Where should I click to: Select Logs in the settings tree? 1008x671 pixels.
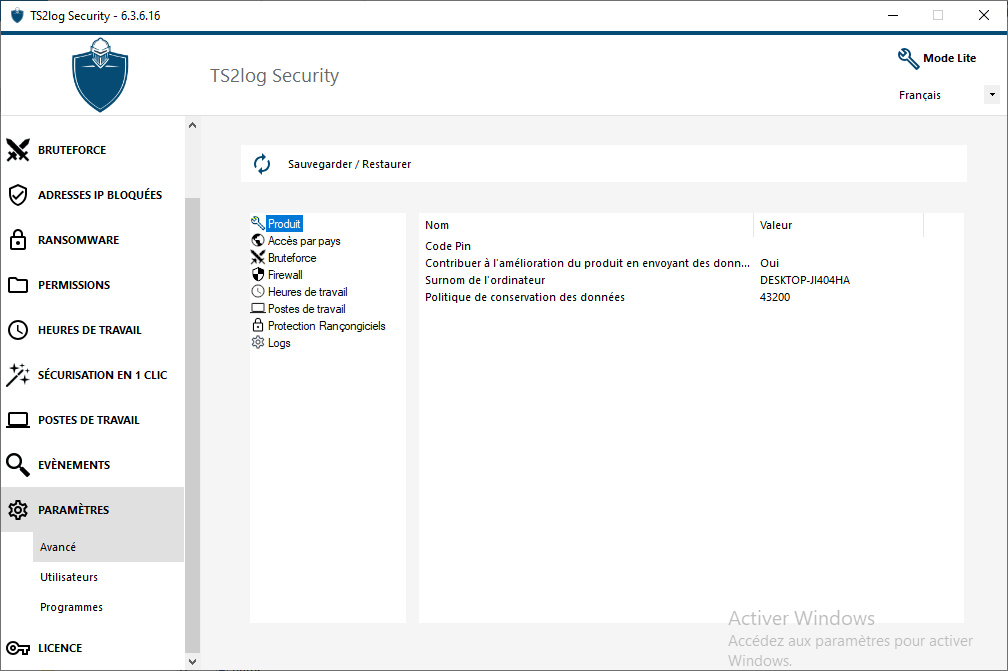tap(279, 343)
